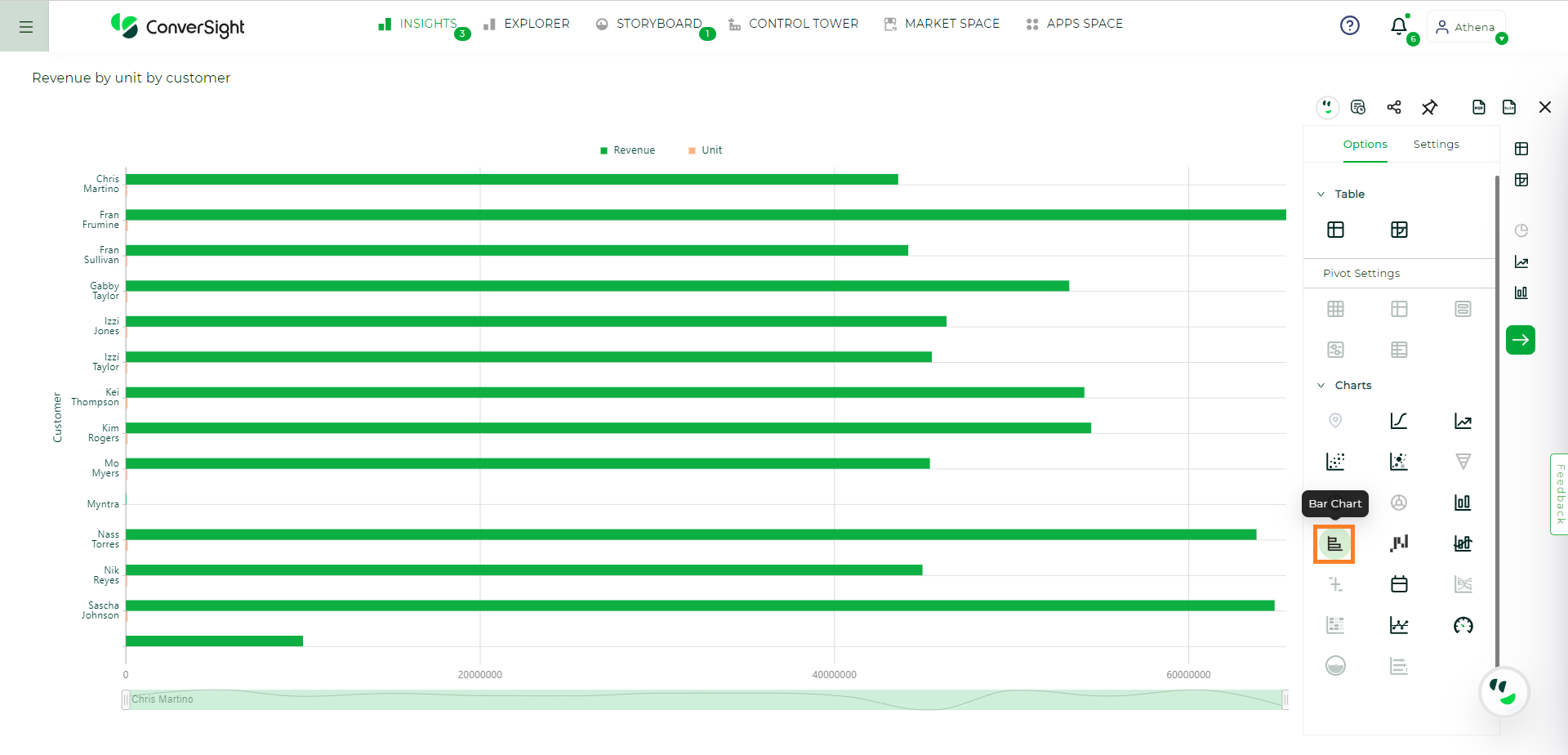
Task: Toggle the Unit series in the legend
Action: coord(706,150)
